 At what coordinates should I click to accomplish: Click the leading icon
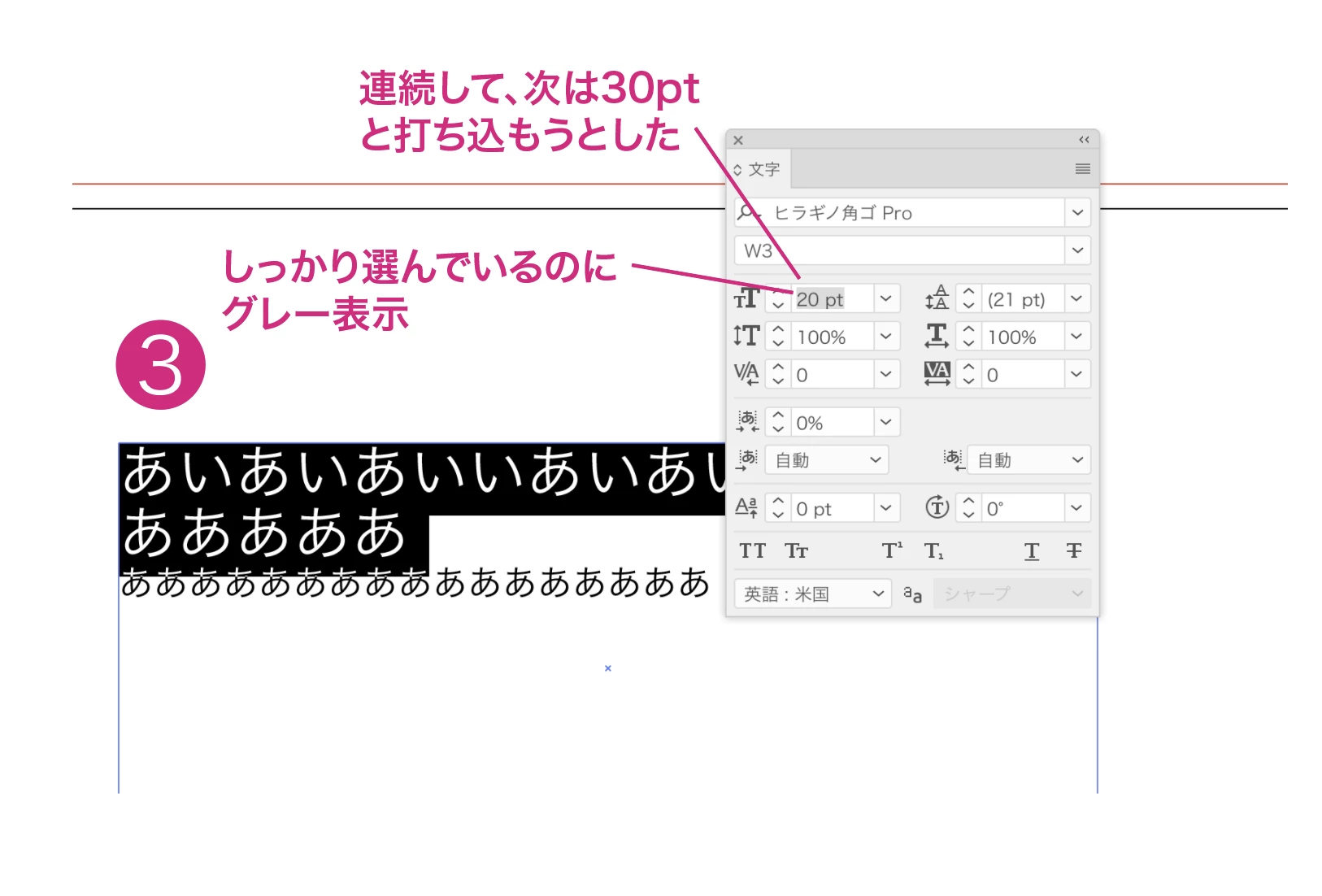(x=937, y=298)
